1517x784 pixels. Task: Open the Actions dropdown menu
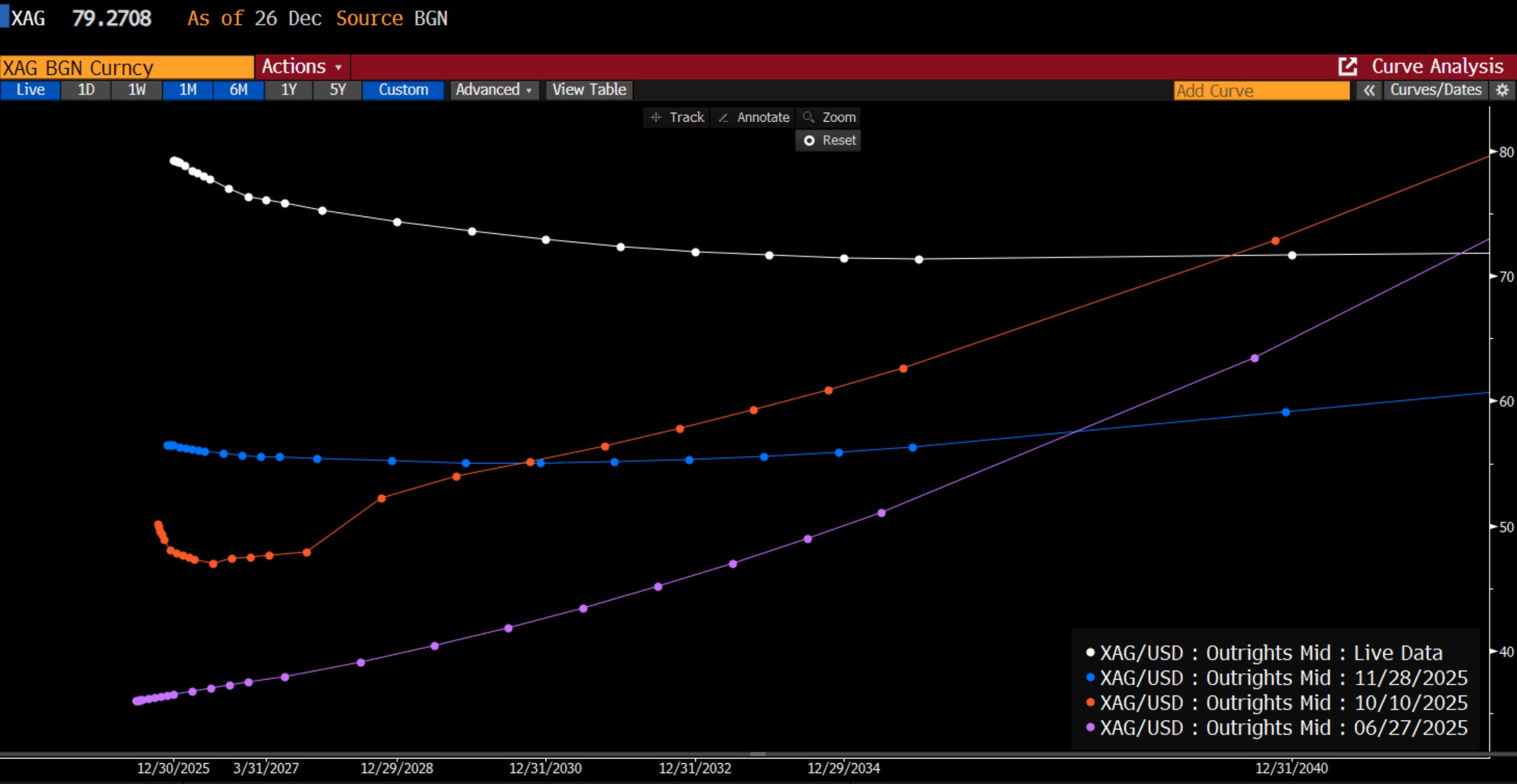(x=302, y=66)
